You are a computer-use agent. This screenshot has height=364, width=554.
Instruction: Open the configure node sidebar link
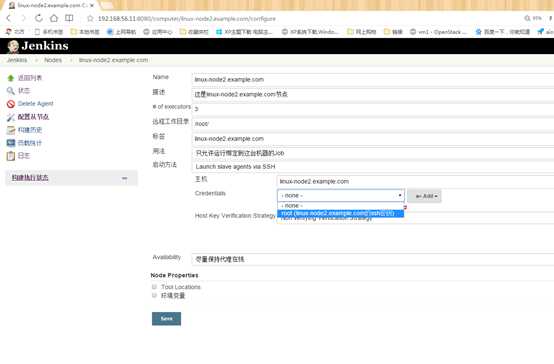pyautogui.click(x=33, y=117)
